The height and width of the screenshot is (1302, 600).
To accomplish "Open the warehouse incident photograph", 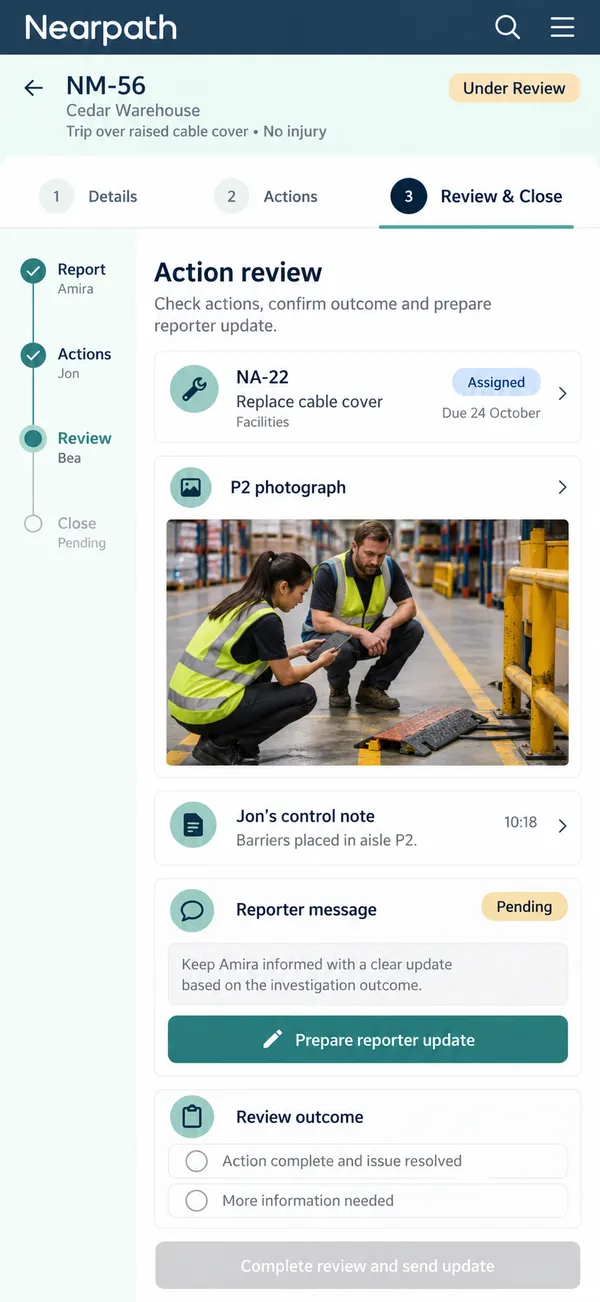I will point(368,642).
